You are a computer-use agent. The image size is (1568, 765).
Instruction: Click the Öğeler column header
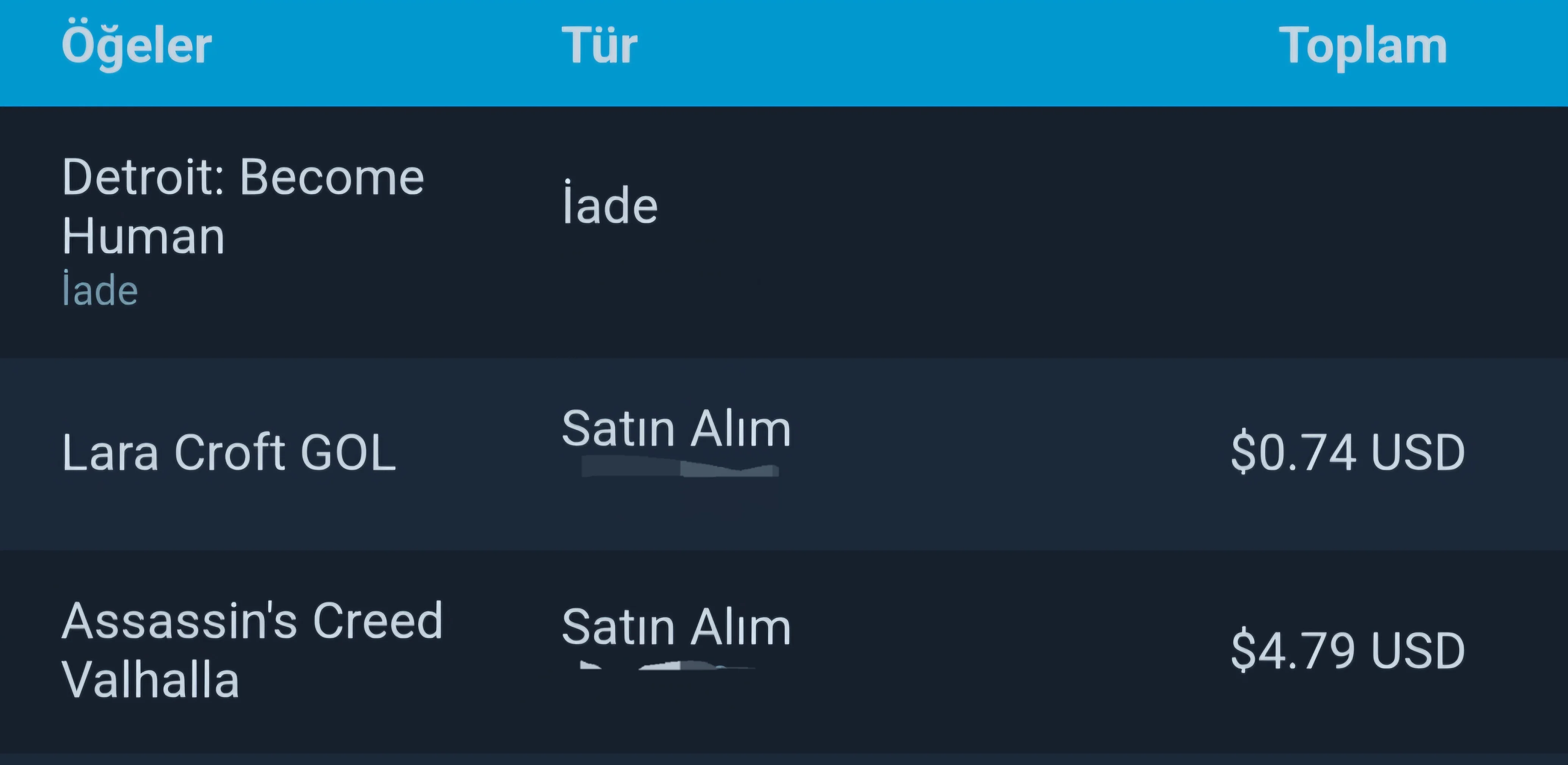(136, 46)
